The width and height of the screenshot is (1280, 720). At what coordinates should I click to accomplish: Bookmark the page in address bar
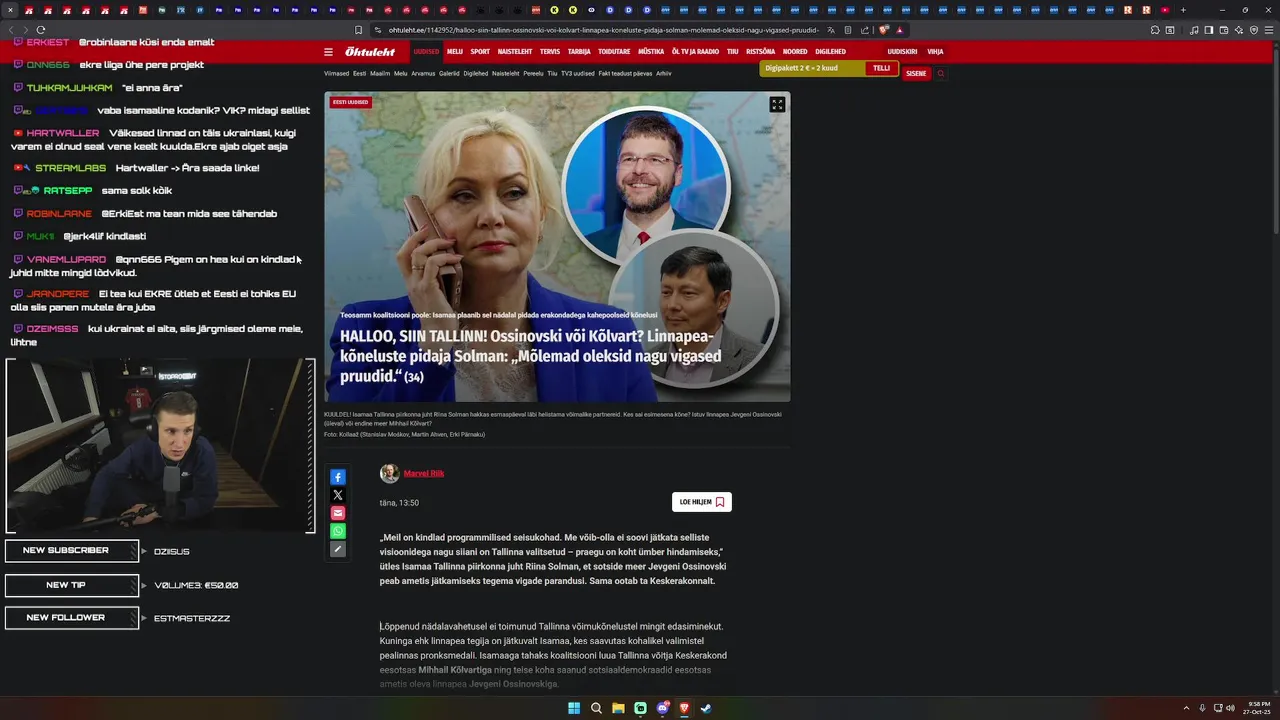point(359,30)
